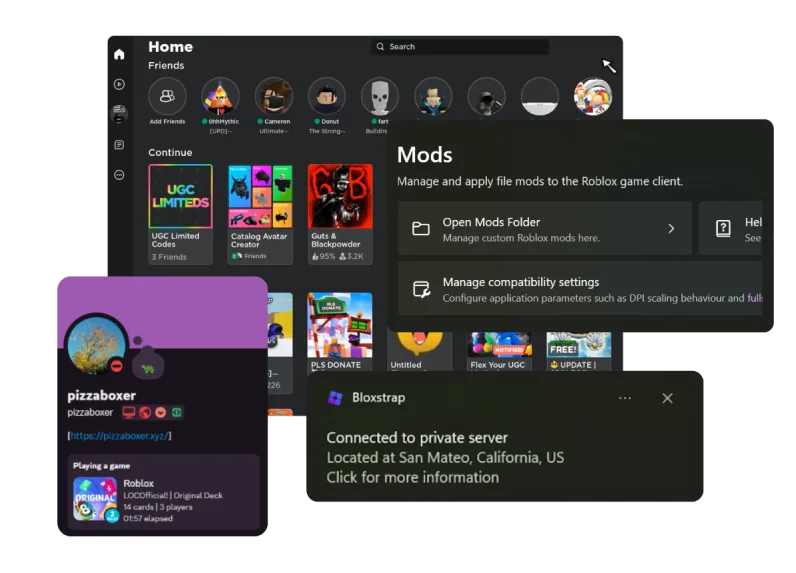Click the play circle icon in Roblox sidebar
Viewport: 796px width, 573px height.
coord(119,84)
